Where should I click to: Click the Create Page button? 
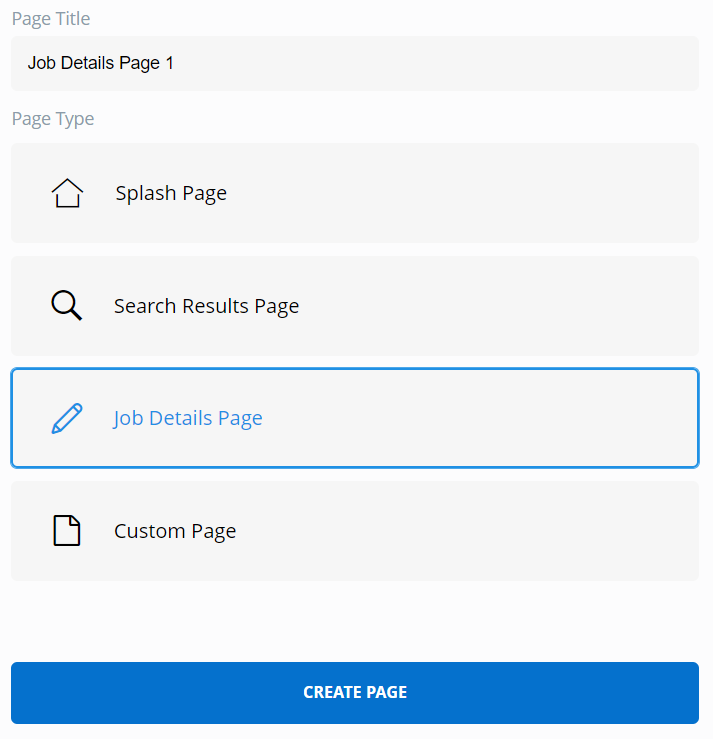tap(354, 692)
